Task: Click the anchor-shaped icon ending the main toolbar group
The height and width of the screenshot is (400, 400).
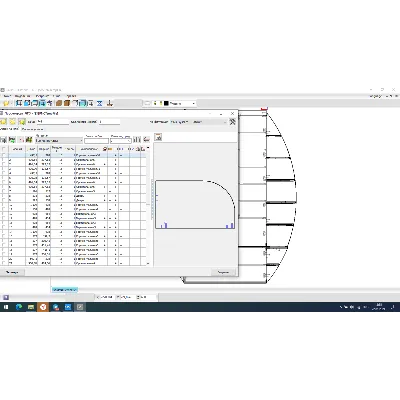Action: pos(110,104)
